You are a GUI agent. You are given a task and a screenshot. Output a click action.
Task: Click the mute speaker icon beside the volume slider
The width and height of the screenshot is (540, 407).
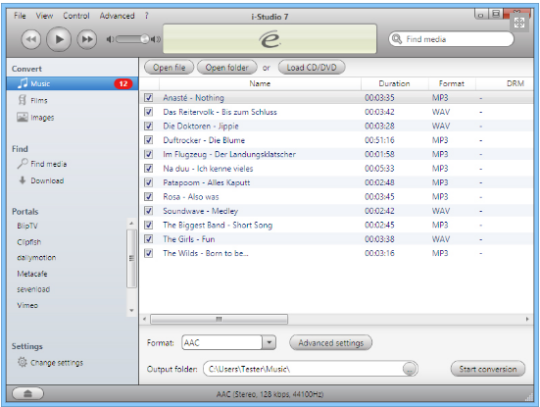point(110,39)
